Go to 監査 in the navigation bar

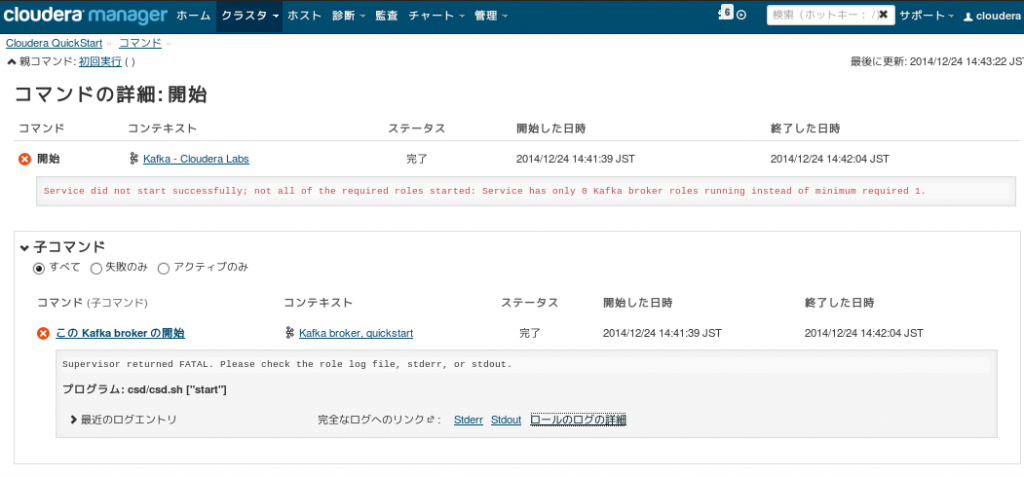[x=387, y=16]
